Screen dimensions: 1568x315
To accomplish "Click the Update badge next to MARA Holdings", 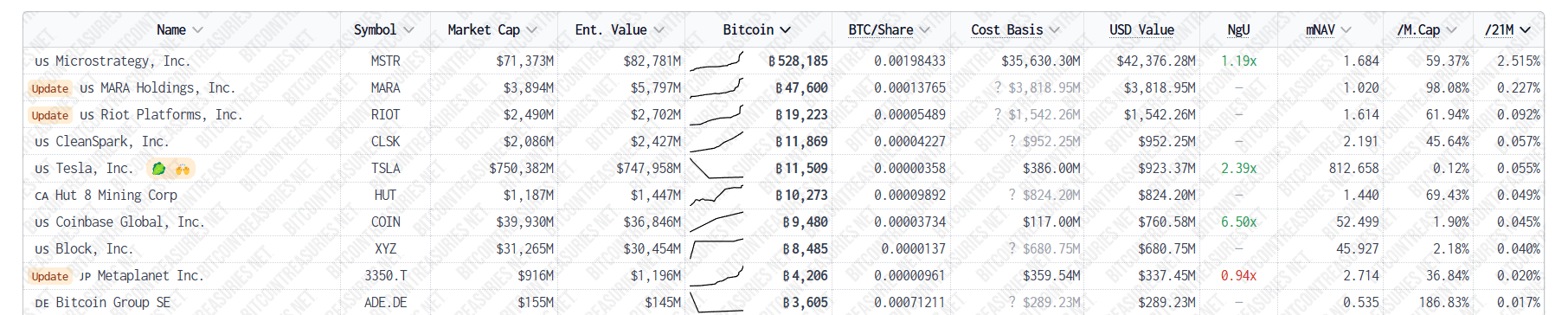I will [49, 88].
